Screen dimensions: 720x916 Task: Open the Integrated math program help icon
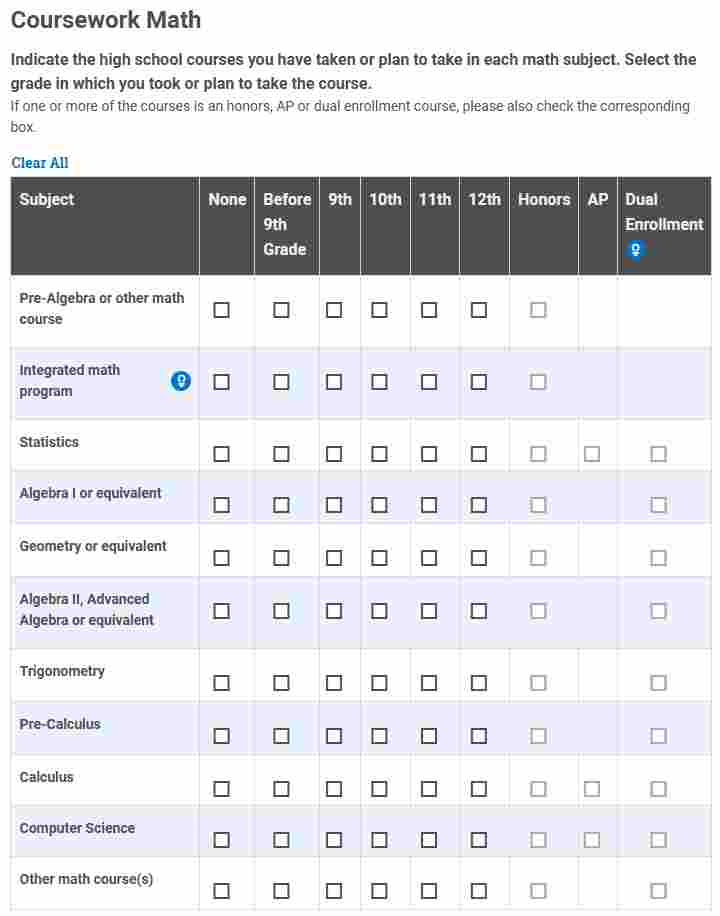pyautogui.click(x=181, y=381)
